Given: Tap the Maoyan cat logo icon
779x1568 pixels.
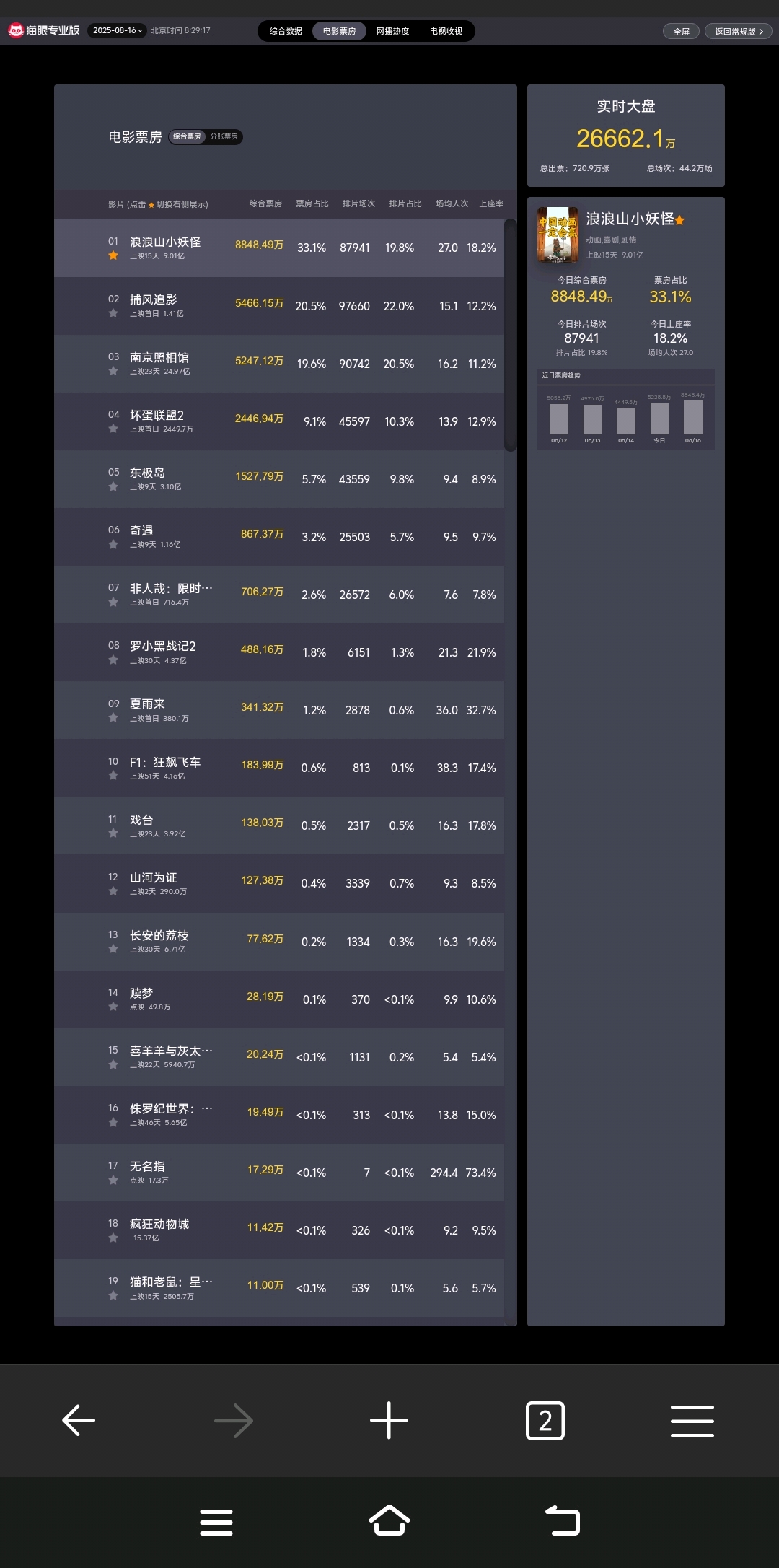Looking at the screenshot, I should click(16, 30).
